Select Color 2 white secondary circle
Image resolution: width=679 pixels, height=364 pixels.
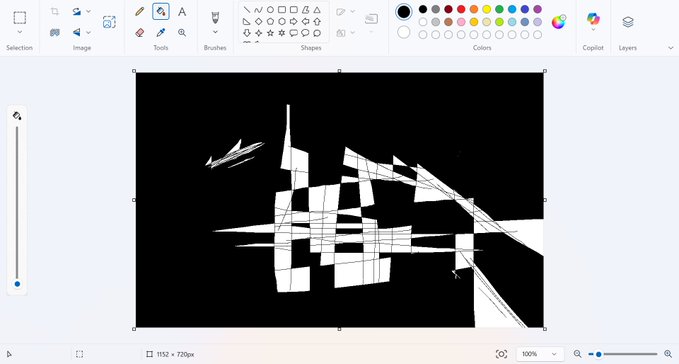pos(404,32)
